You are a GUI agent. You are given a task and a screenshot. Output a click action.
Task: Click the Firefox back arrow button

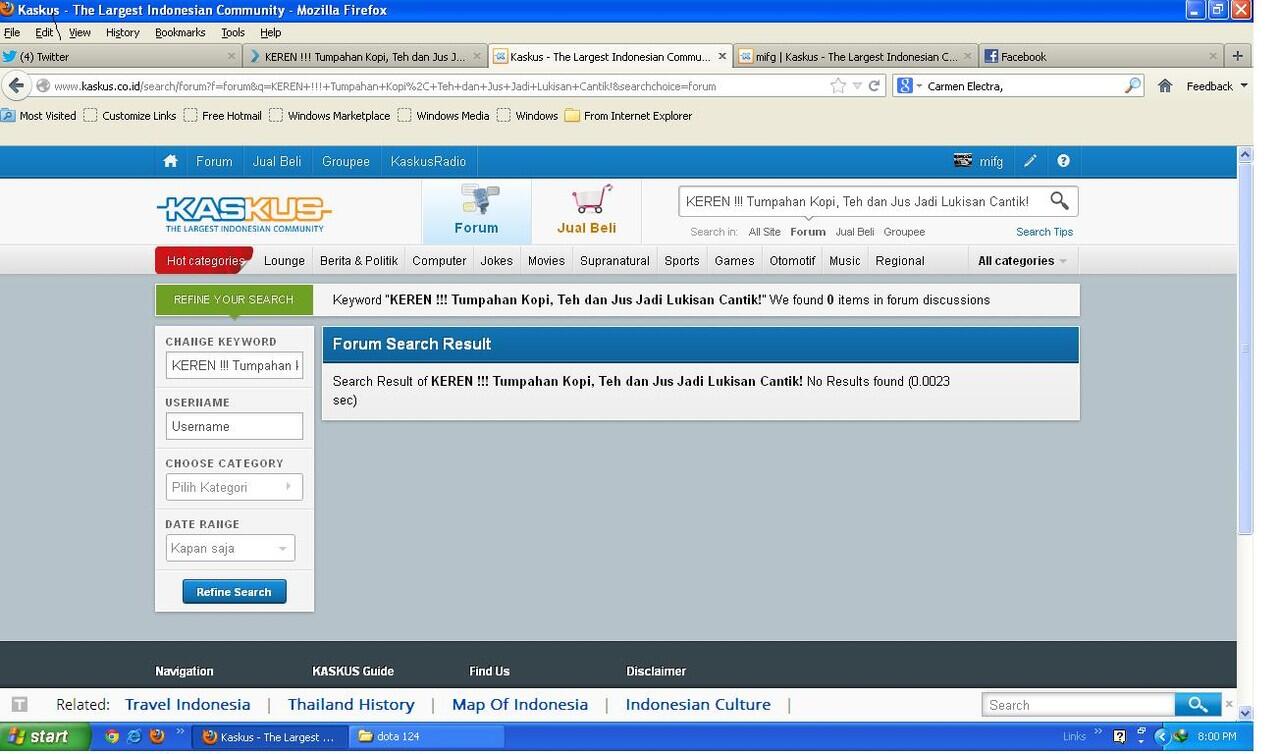point(15,86)
